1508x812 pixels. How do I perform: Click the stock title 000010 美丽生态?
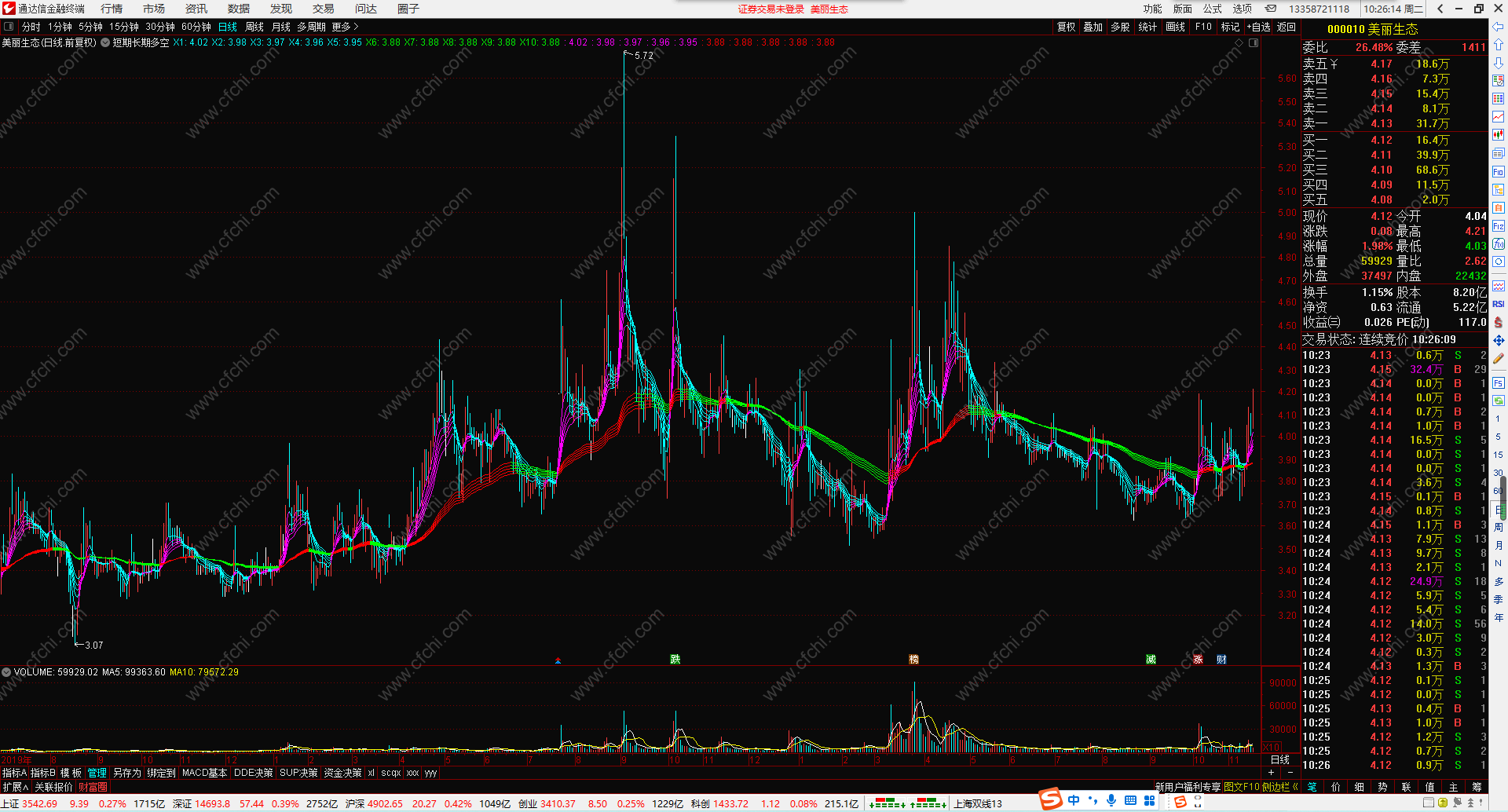(x=1372, y=29)
